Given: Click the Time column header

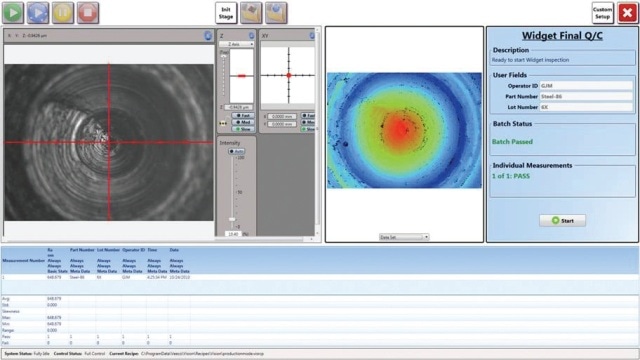Looking at the screenshot, I should click(x=152, y=250).
